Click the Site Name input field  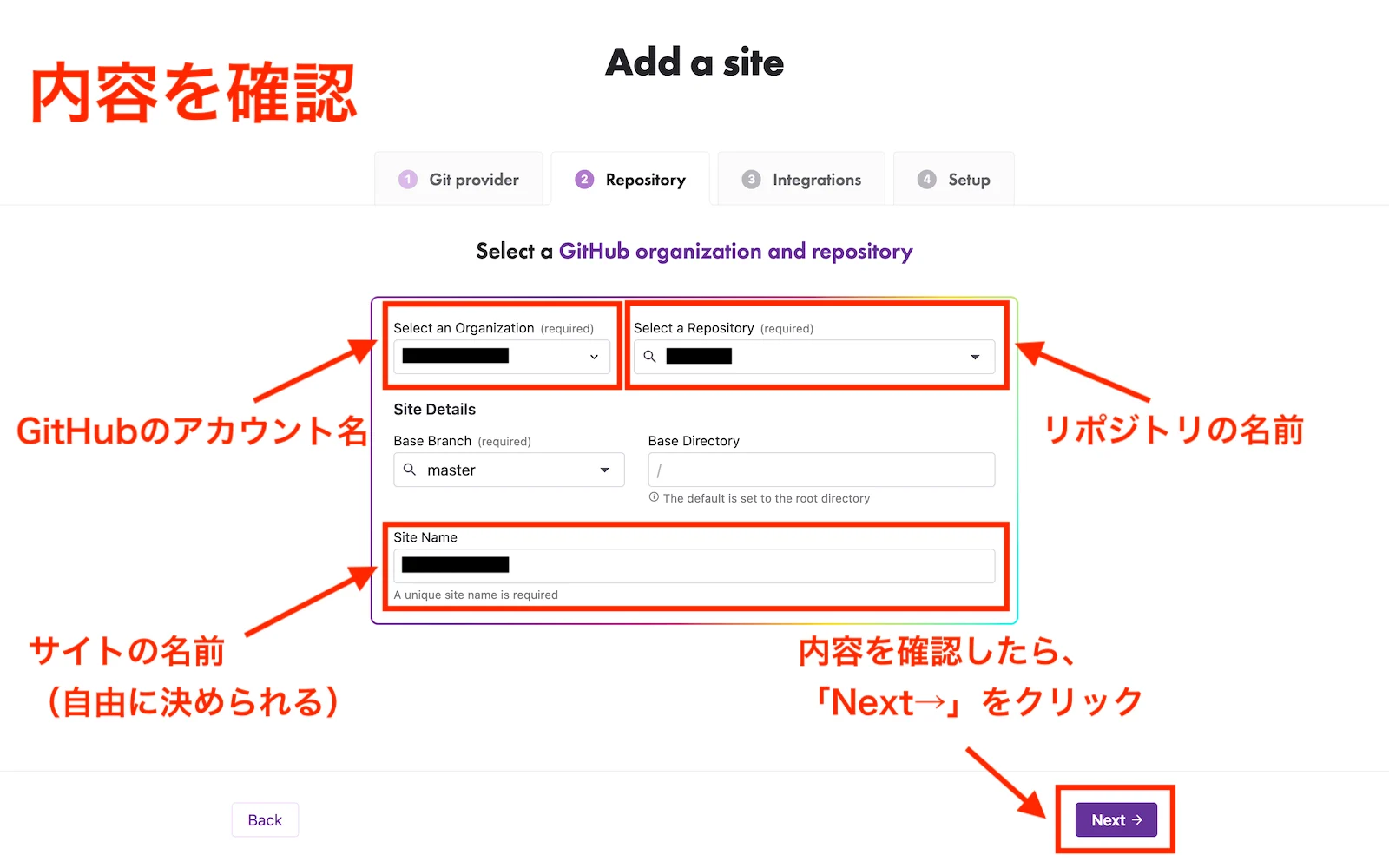694,565
